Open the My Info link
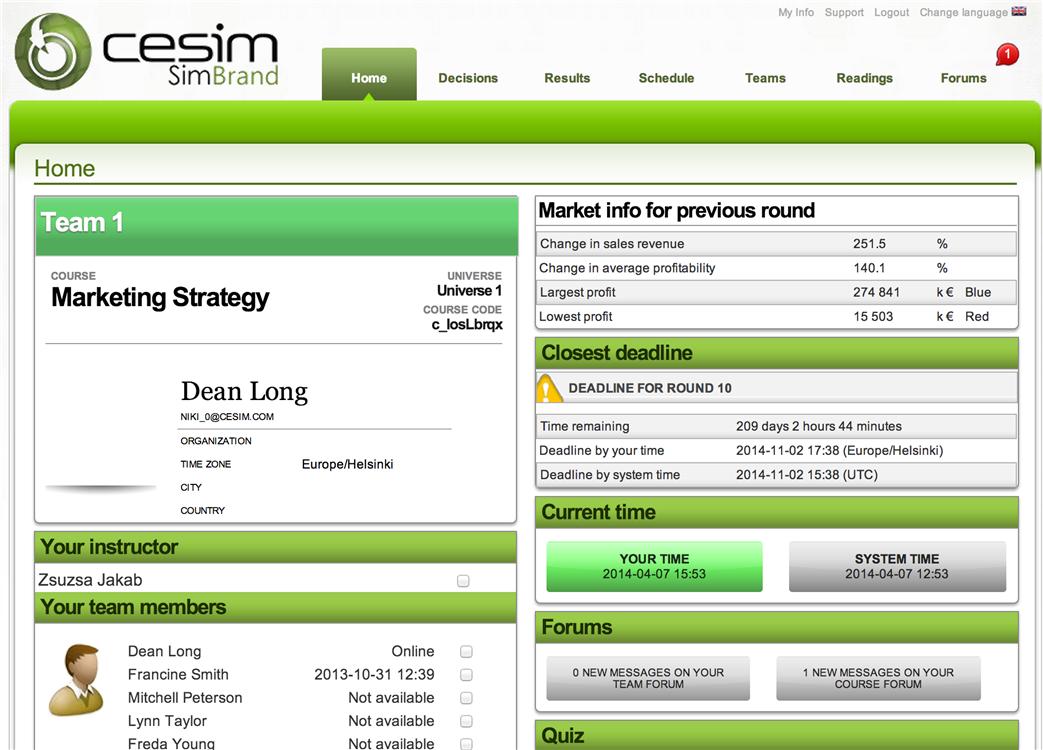The image size is (1043, 750). [x=796, y=12]
